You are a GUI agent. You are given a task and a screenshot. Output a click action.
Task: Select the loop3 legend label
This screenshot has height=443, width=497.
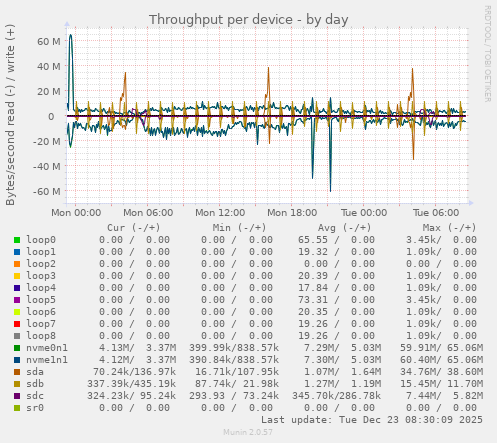click(x=41, y=276)
